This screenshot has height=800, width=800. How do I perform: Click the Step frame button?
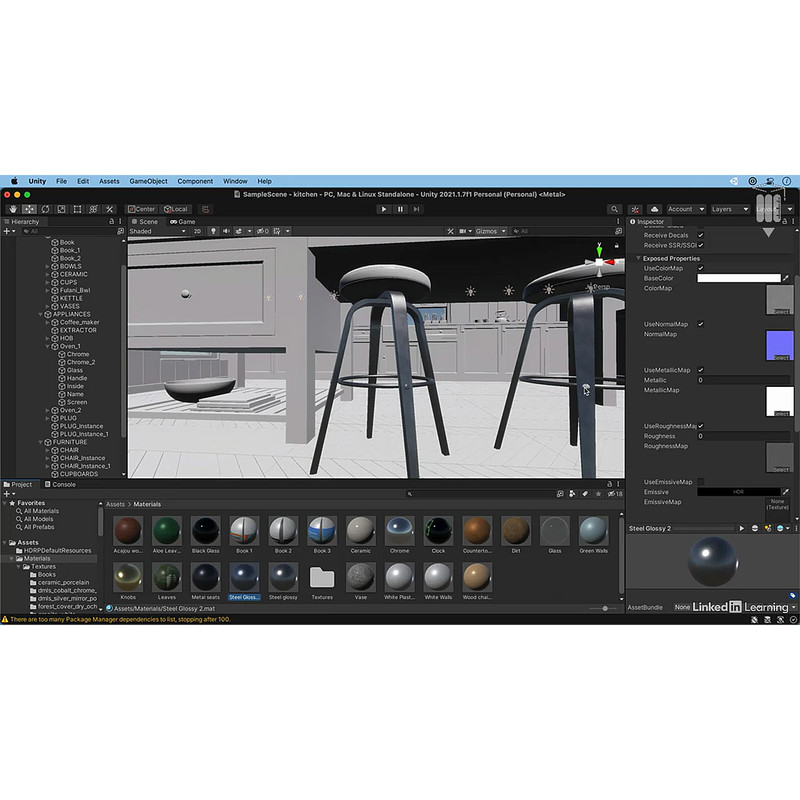click(416, 209)
